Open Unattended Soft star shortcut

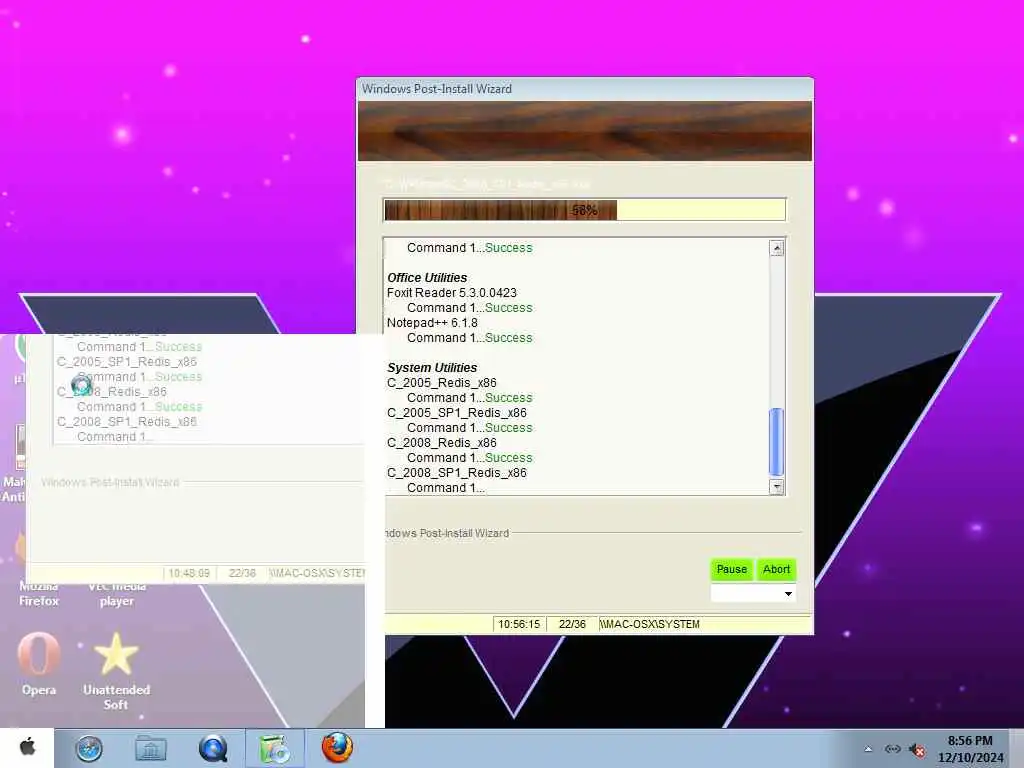116,671
